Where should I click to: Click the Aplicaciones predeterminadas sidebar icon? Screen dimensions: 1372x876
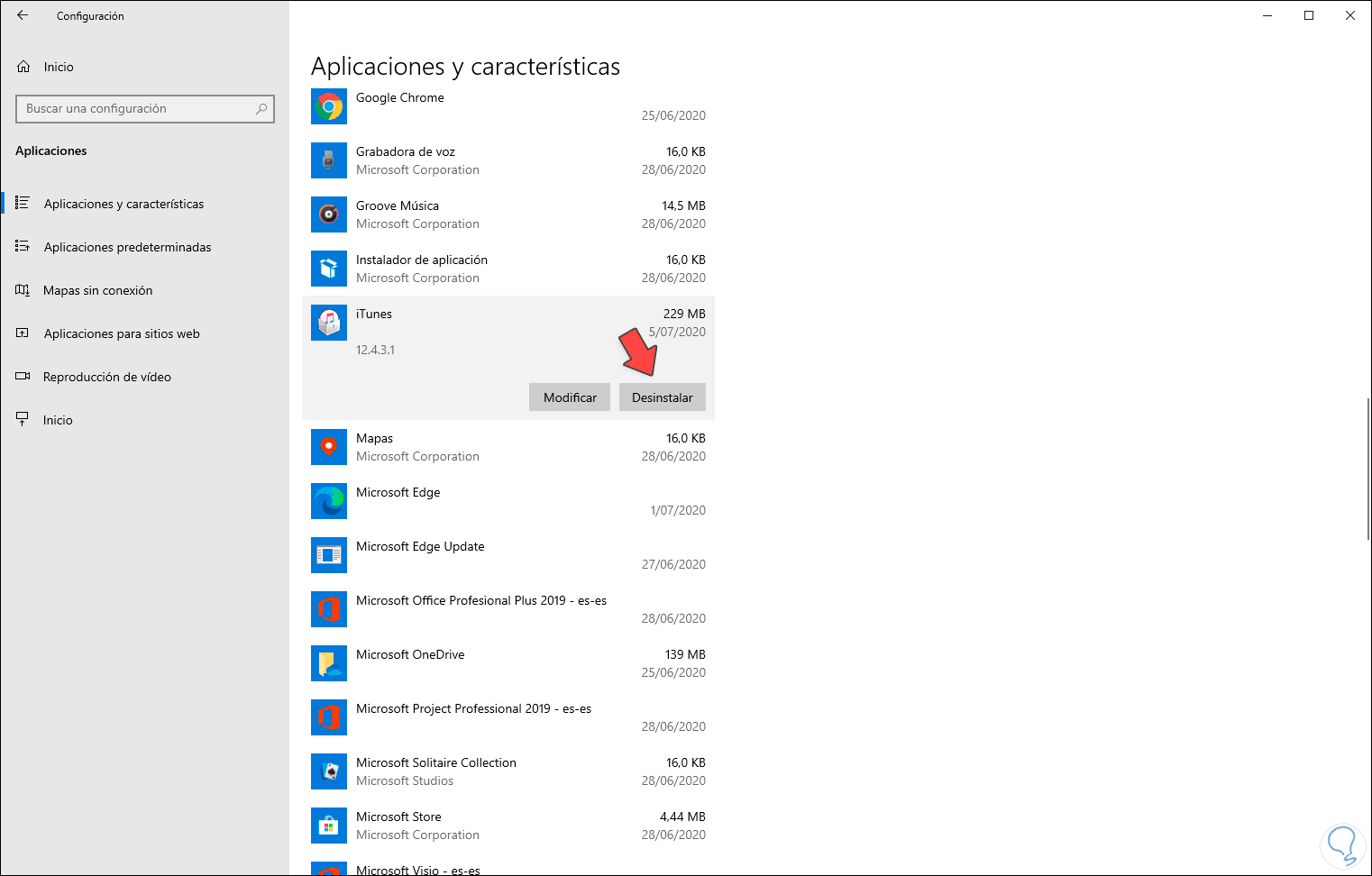(23, 247)
